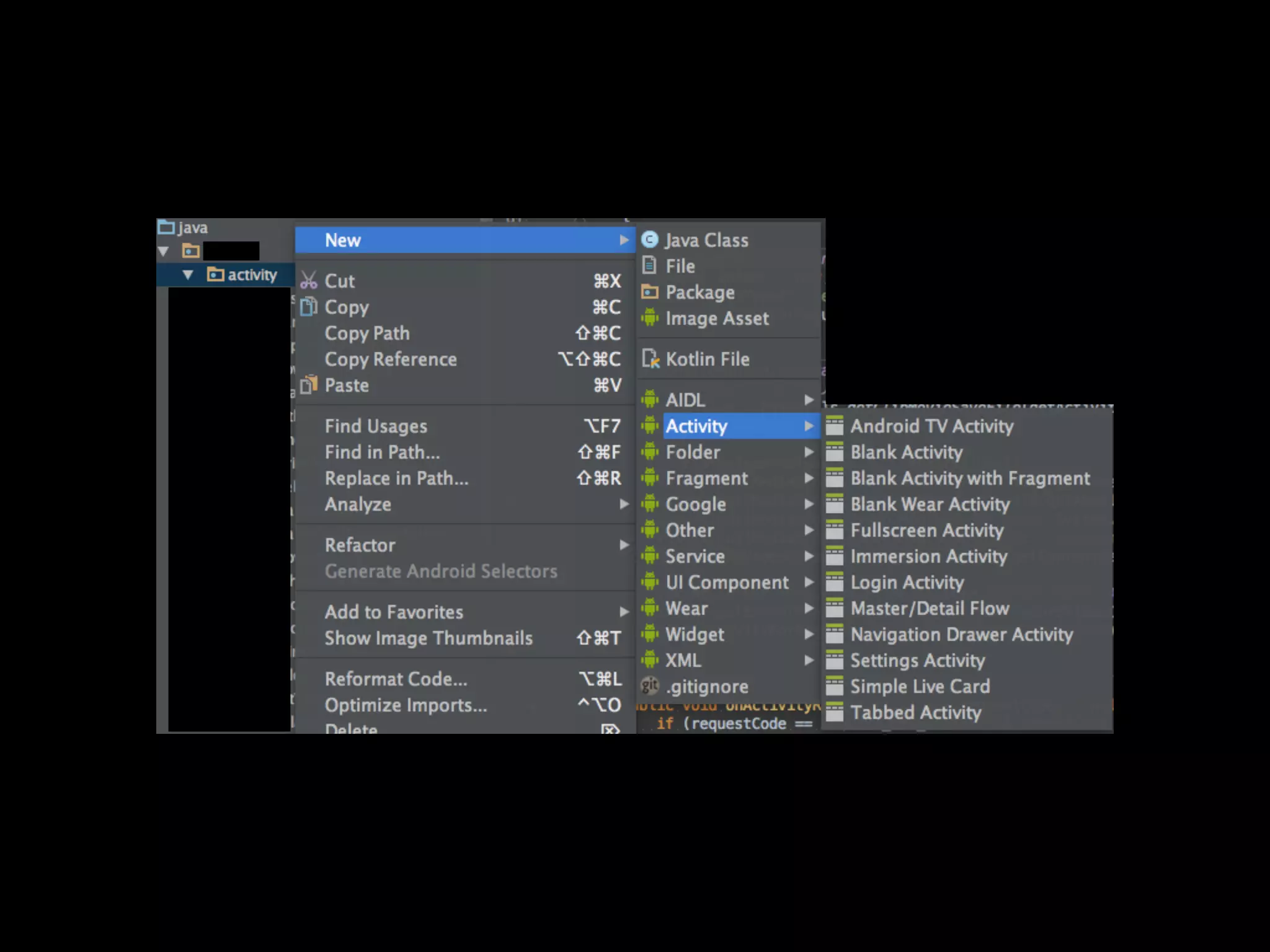Screen dimensions: 1270x952
Task: Click the Paste clipboard icon
Action: (308, 385)
